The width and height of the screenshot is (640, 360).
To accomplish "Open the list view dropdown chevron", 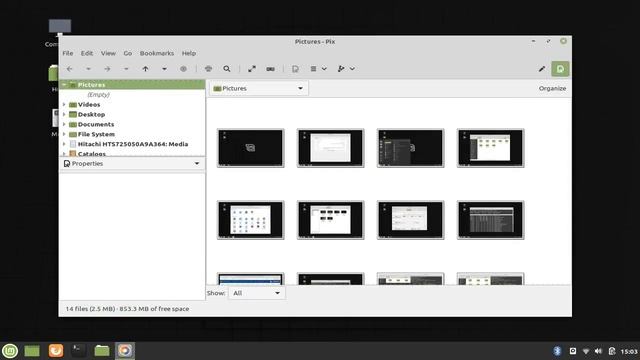I will click(324, 69).
